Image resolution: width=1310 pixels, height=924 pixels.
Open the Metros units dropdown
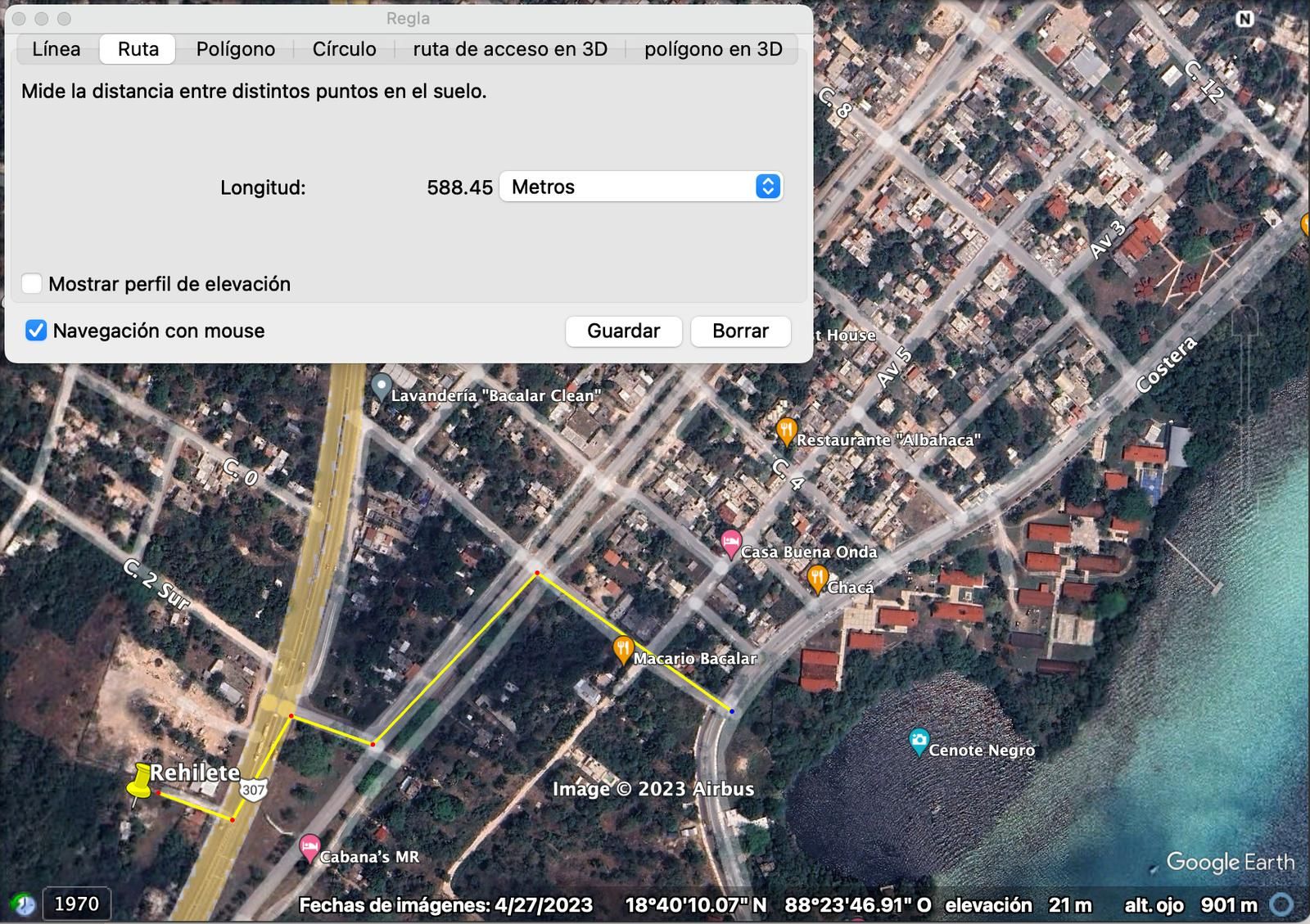click(x=641, y=187)
